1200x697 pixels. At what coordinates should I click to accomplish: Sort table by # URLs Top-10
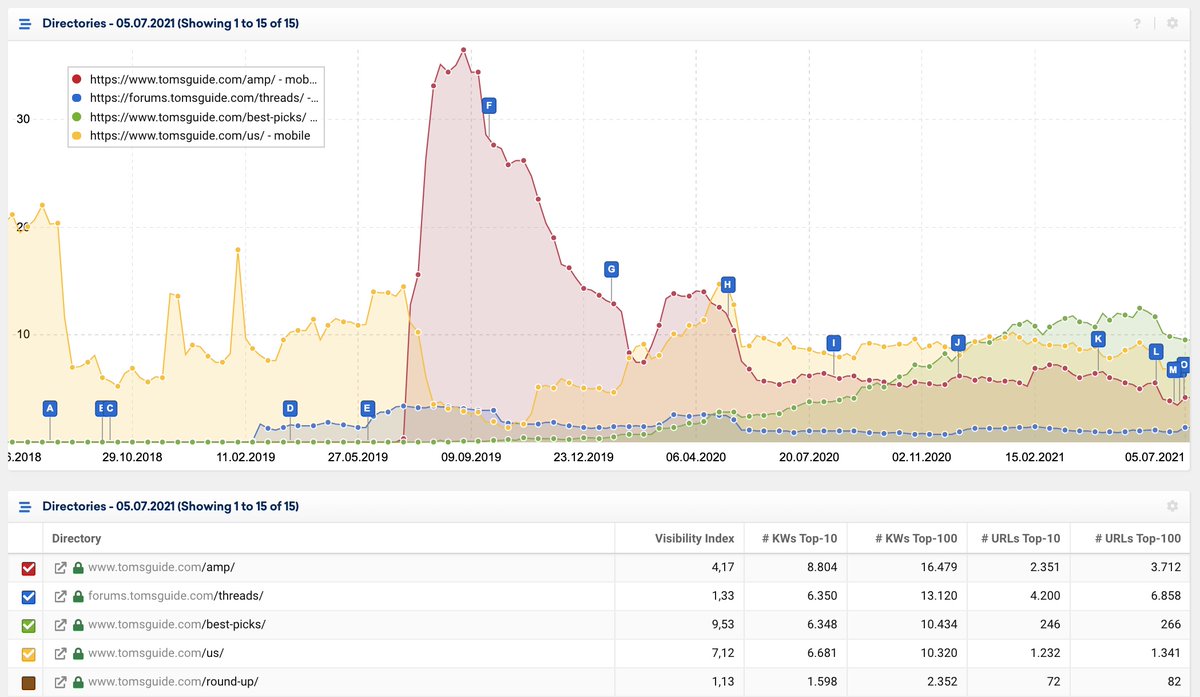[x=1022, y=538]
